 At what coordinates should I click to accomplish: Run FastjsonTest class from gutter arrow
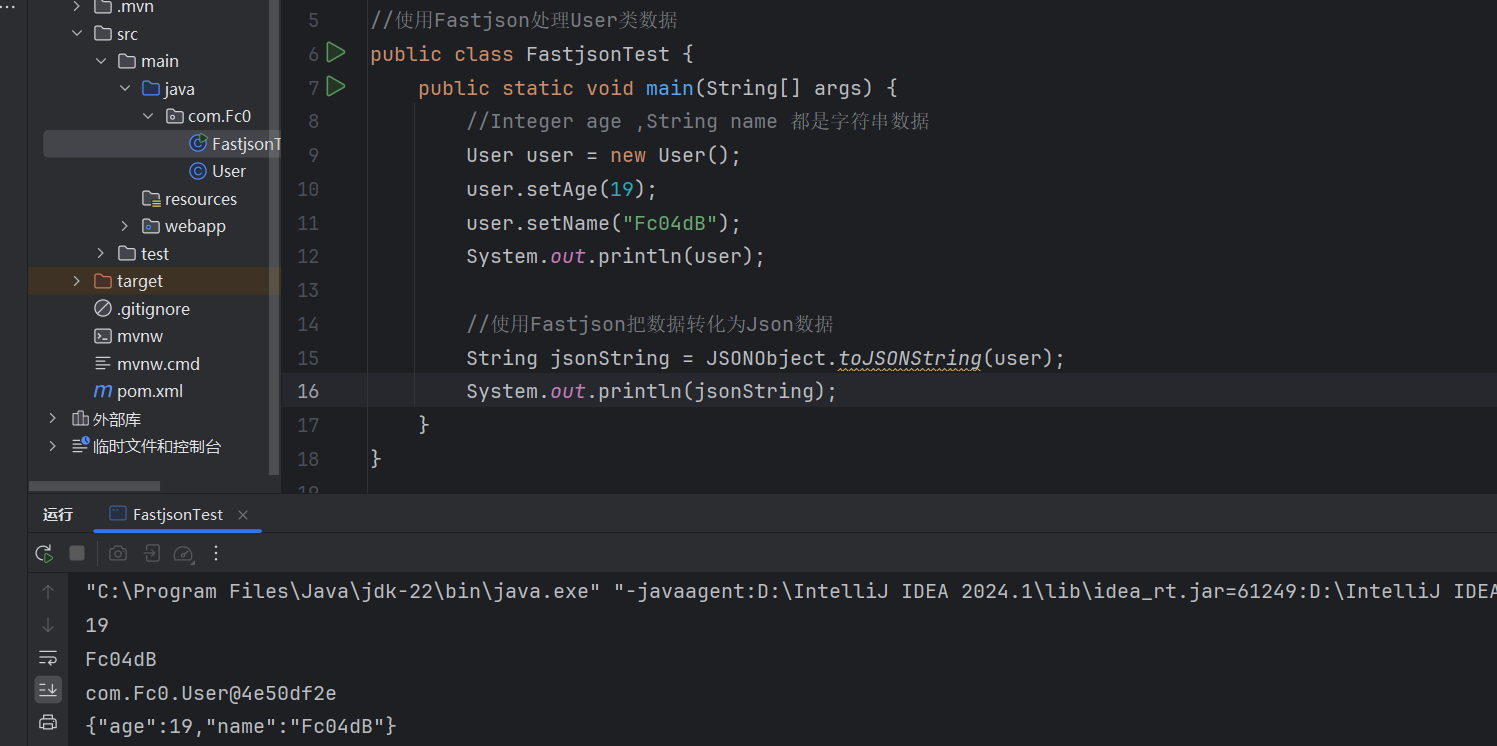coord(336,53)
